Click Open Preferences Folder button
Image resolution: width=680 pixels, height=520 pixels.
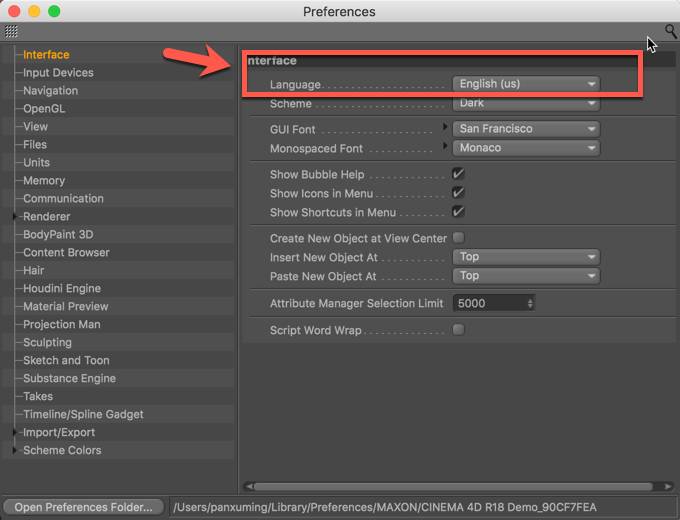83,507
